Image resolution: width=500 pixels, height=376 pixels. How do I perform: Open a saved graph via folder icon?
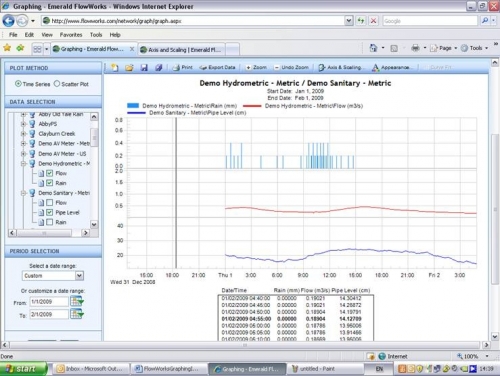tap(129, 68)
